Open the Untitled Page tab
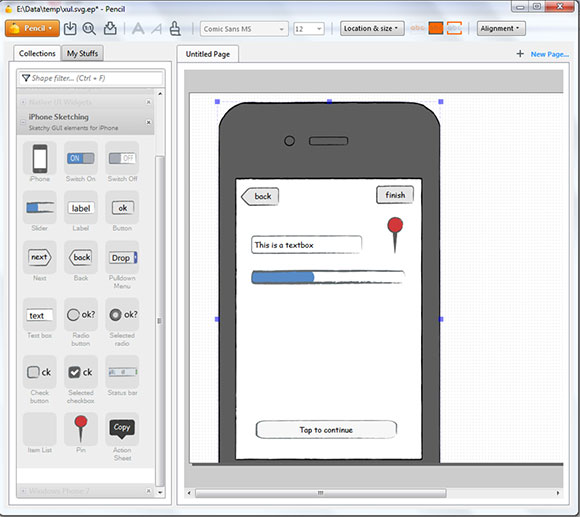 click(208, 54)
